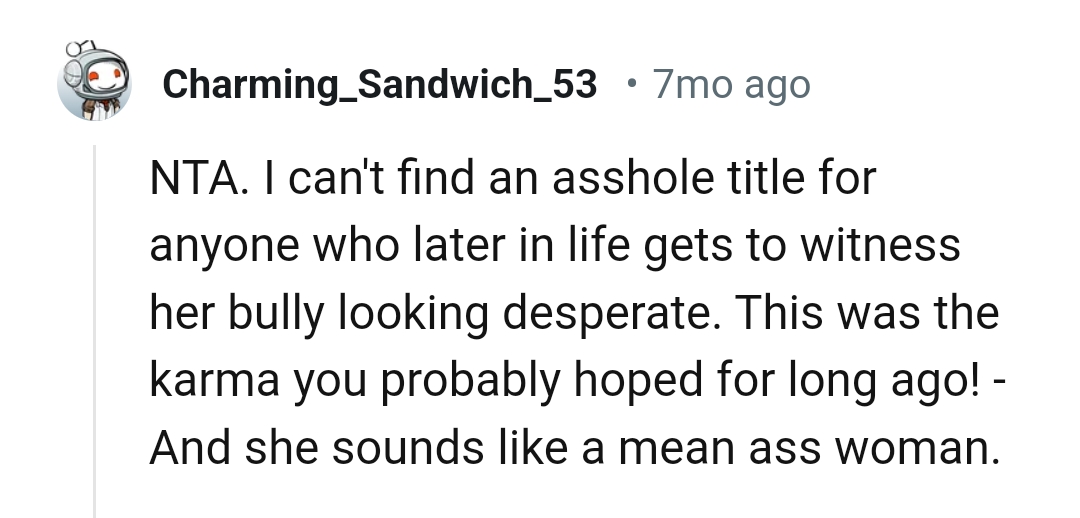Click the "7mo ago" timestamp

point(731,85)
